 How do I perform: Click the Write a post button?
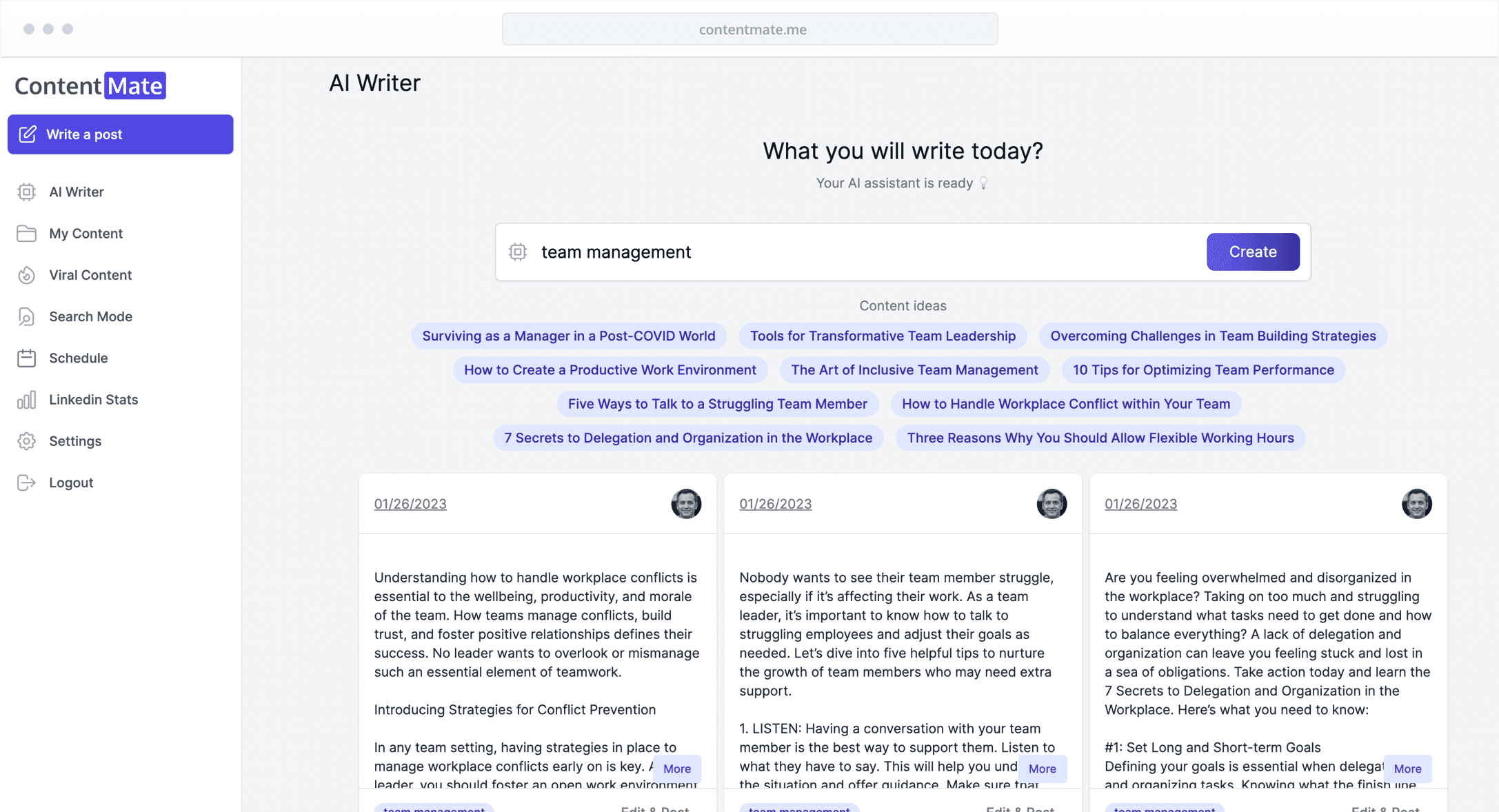coord(121,134)
